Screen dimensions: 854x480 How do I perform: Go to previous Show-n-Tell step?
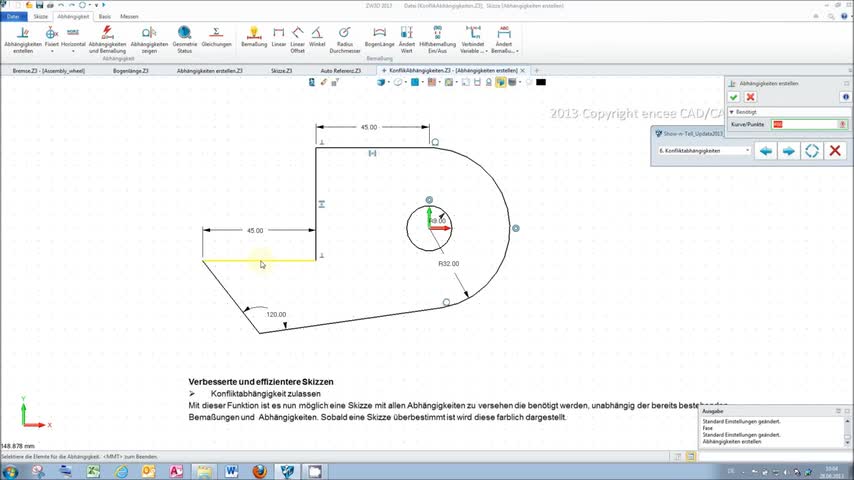pyautogui.click(x=766, y=151)
